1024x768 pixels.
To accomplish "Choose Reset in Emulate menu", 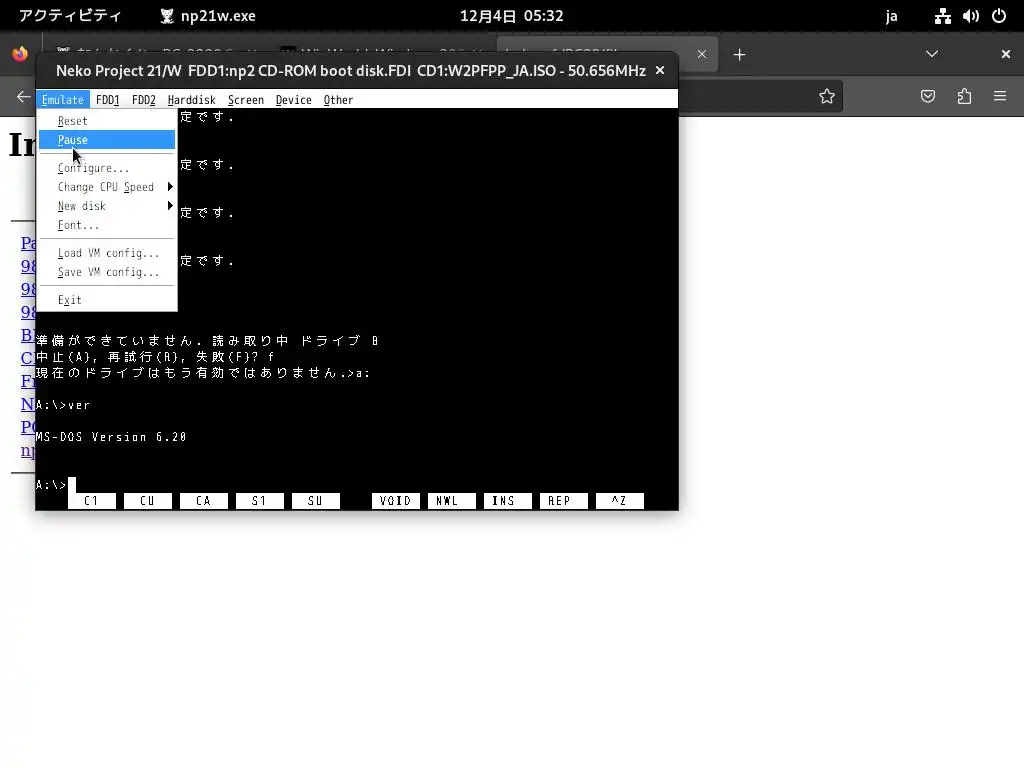I will 107,121.
